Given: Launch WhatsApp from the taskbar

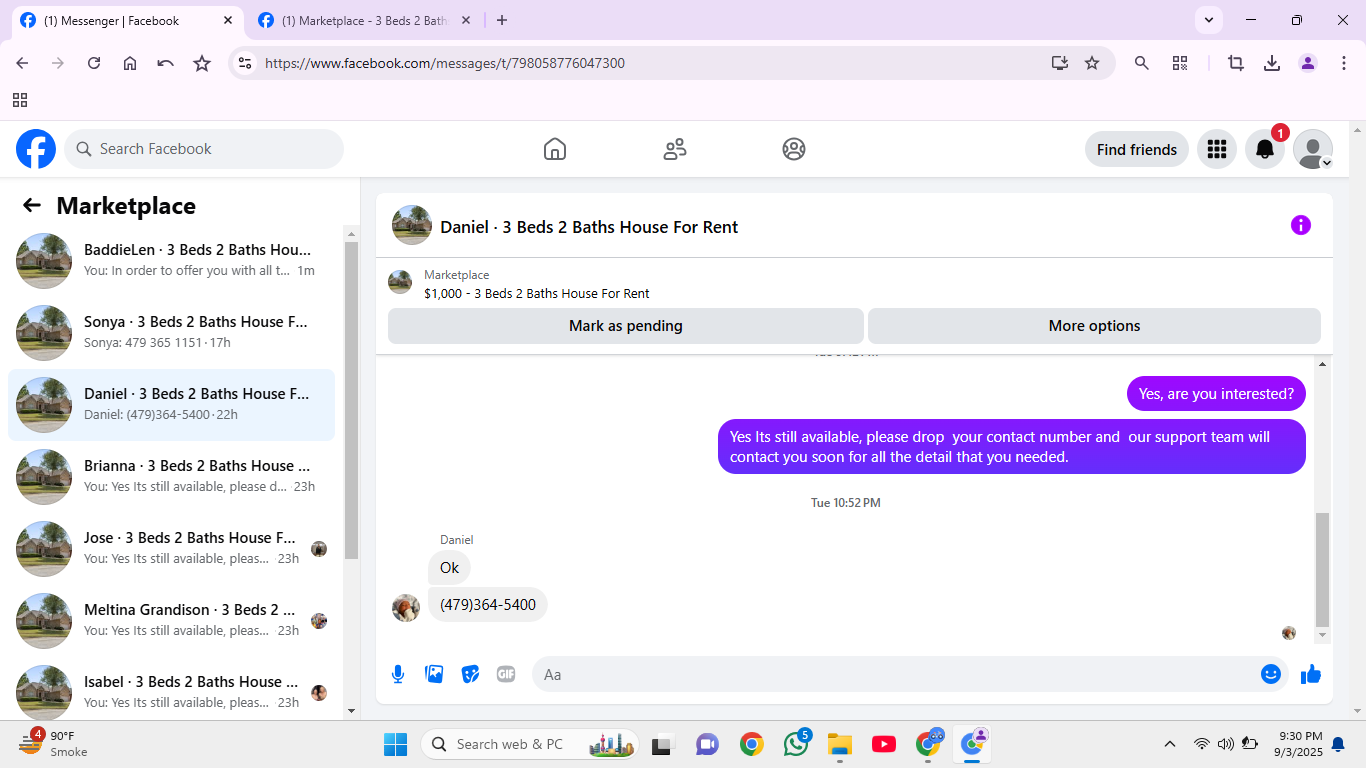Looking at the screenshot, I should pos(797,744).
